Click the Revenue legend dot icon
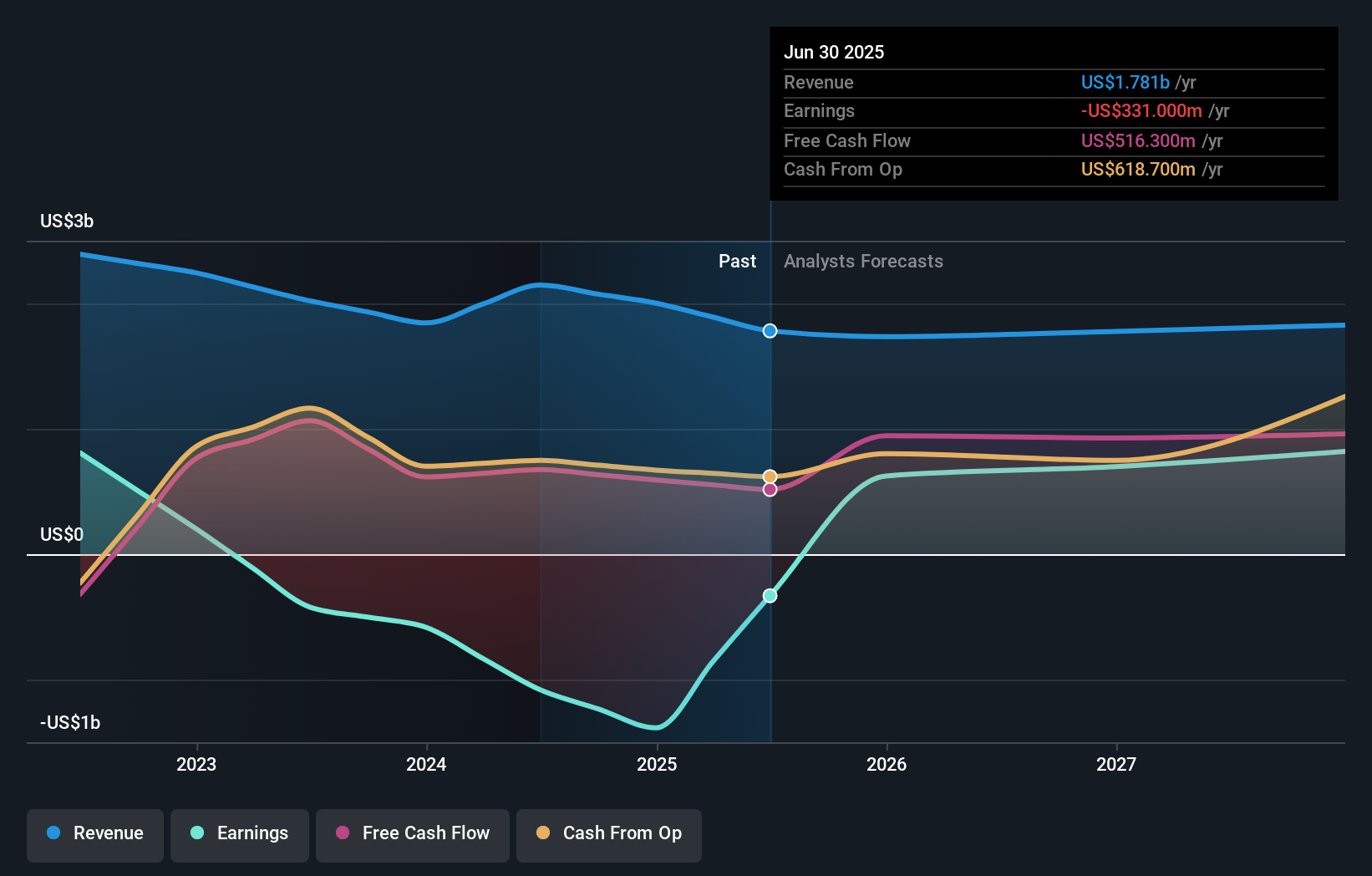Image resolution: width=1372 pixels, height=876 pixels. coord(53,833)
